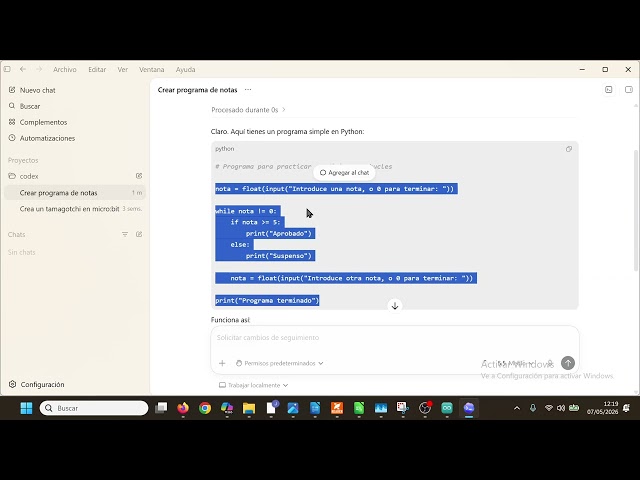
Task: Open the terminal panel icon
Action: 609,89
